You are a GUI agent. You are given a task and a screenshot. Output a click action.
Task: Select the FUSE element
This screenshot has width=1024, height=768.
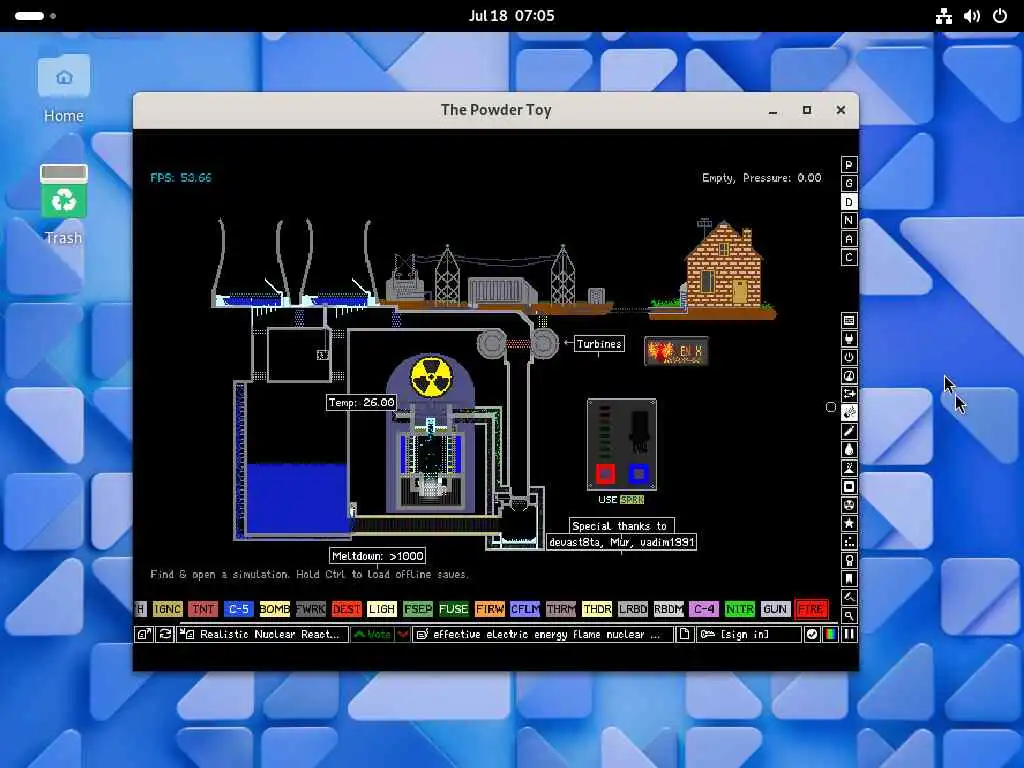(454, 609)
